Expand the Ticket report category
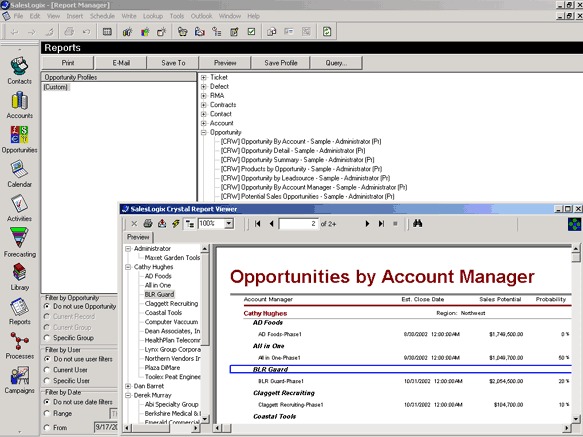 pyautogui.click(x=203, y=77)
